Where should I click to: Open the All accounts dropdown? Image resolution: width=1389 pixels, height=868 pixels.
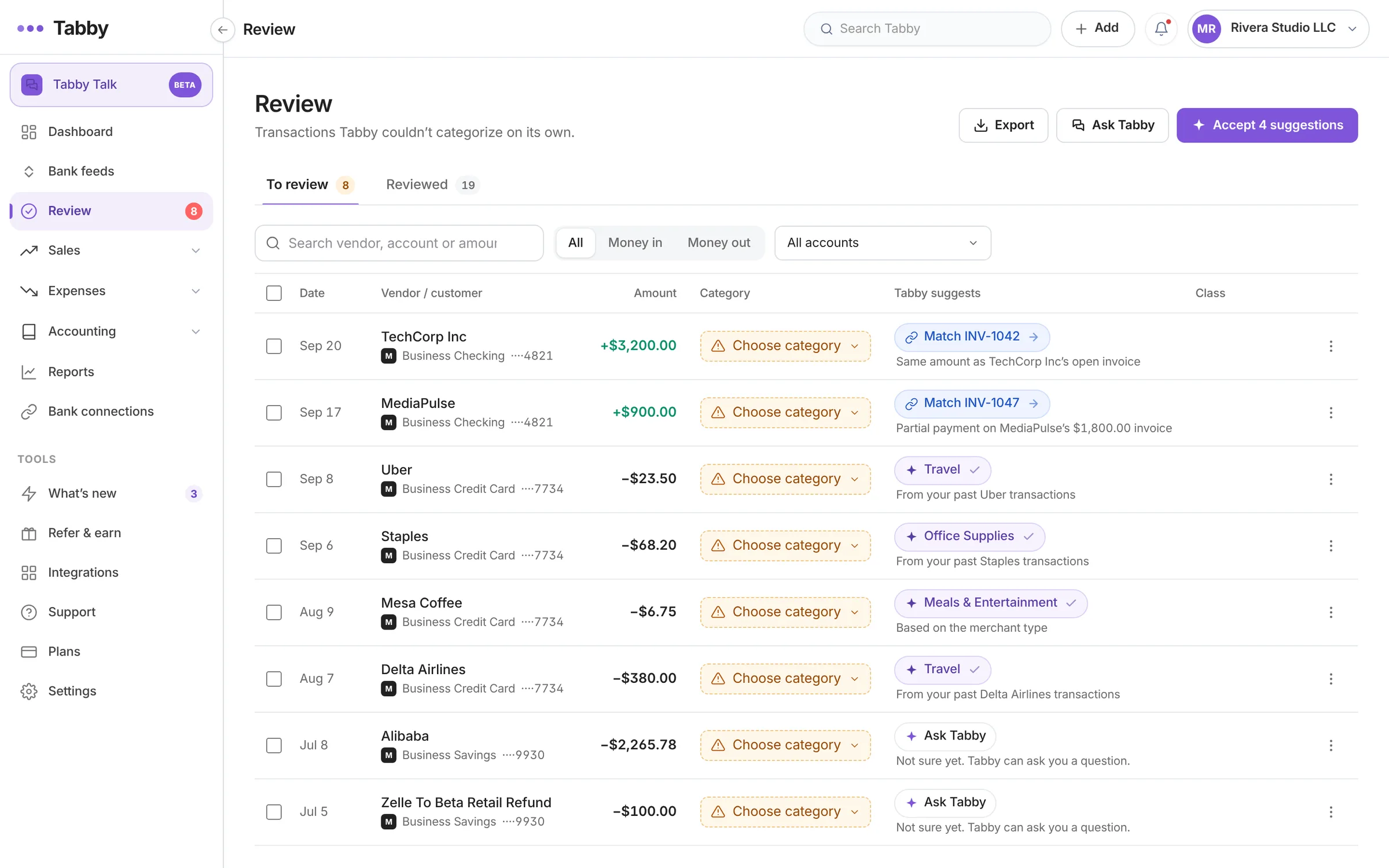point(883,243)
